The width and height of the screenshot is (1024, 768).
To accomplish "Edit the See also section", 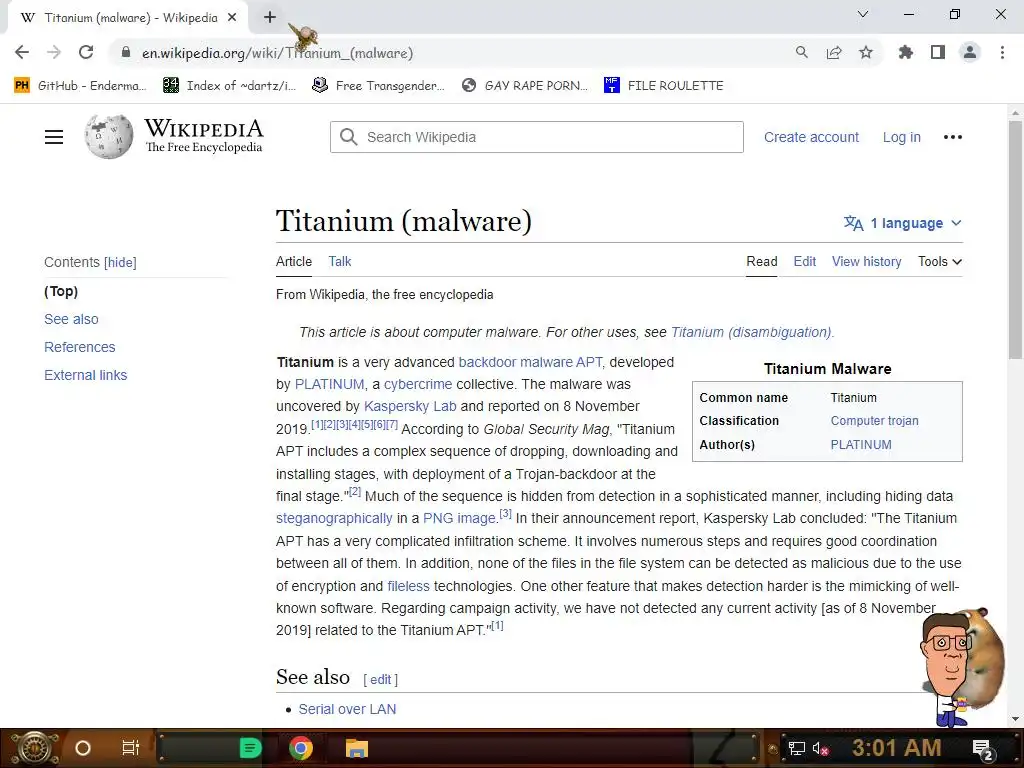I will pyautogui.click(x=380, y=680).
